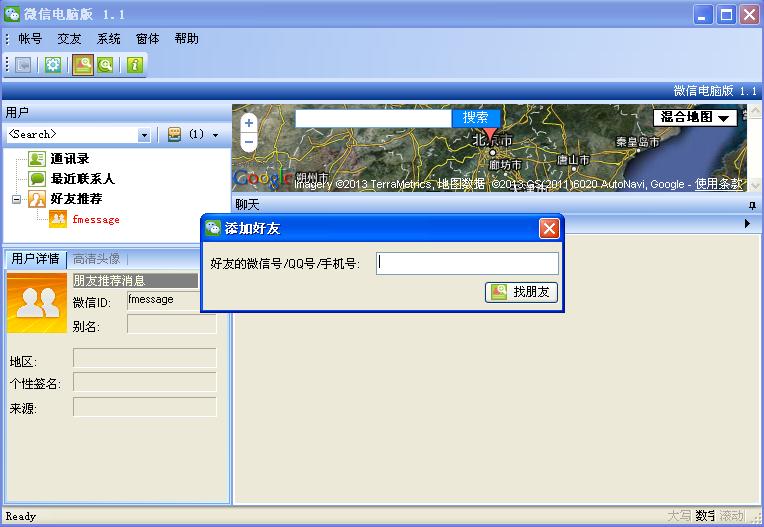Maximize the 微信电脑版 window
The width and height of the screenshot is (764, 527).
(726, 15)
